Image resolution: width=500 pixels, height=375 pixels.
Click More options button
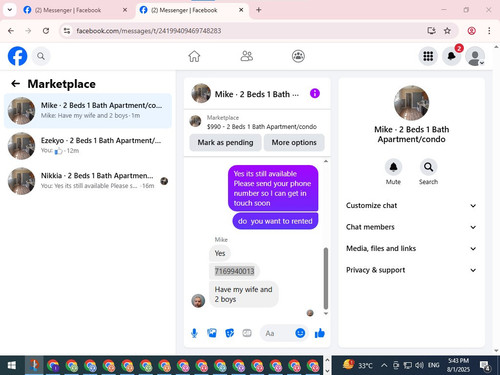tap(294, 142)
